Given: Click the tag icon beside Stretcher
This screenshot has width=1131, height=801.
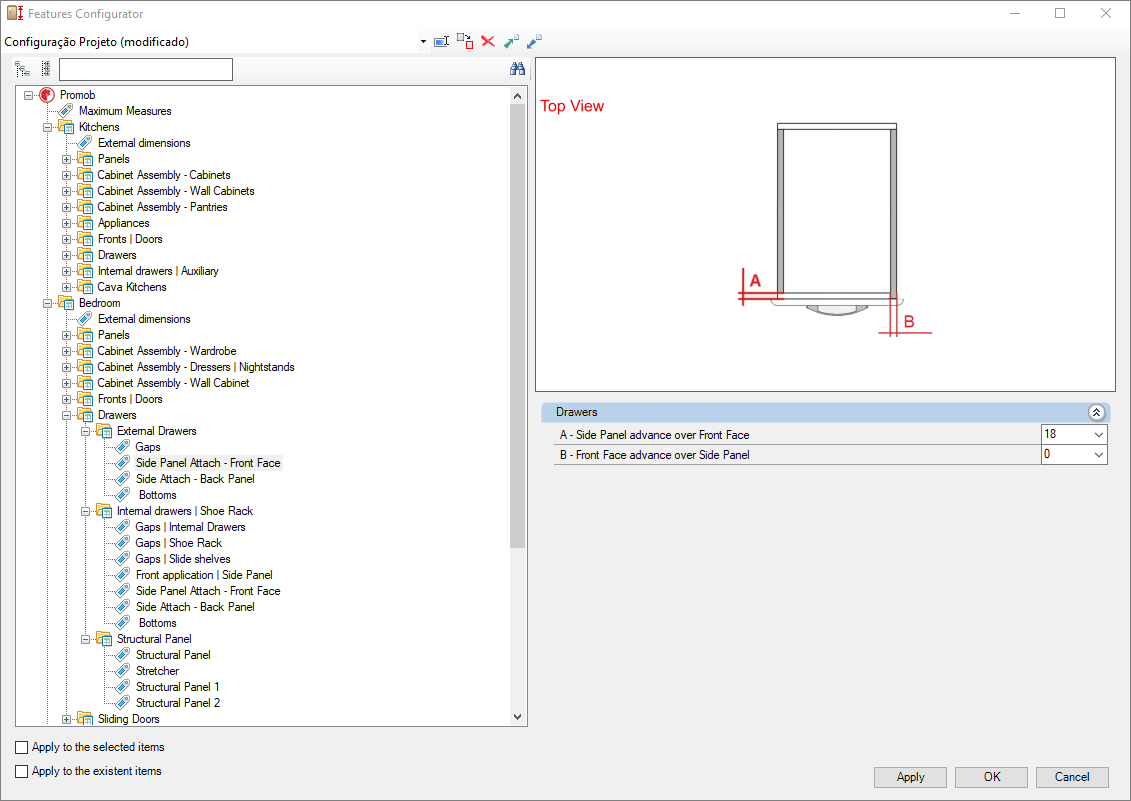Looking at the screenshot, I should [x=123, y=671].
